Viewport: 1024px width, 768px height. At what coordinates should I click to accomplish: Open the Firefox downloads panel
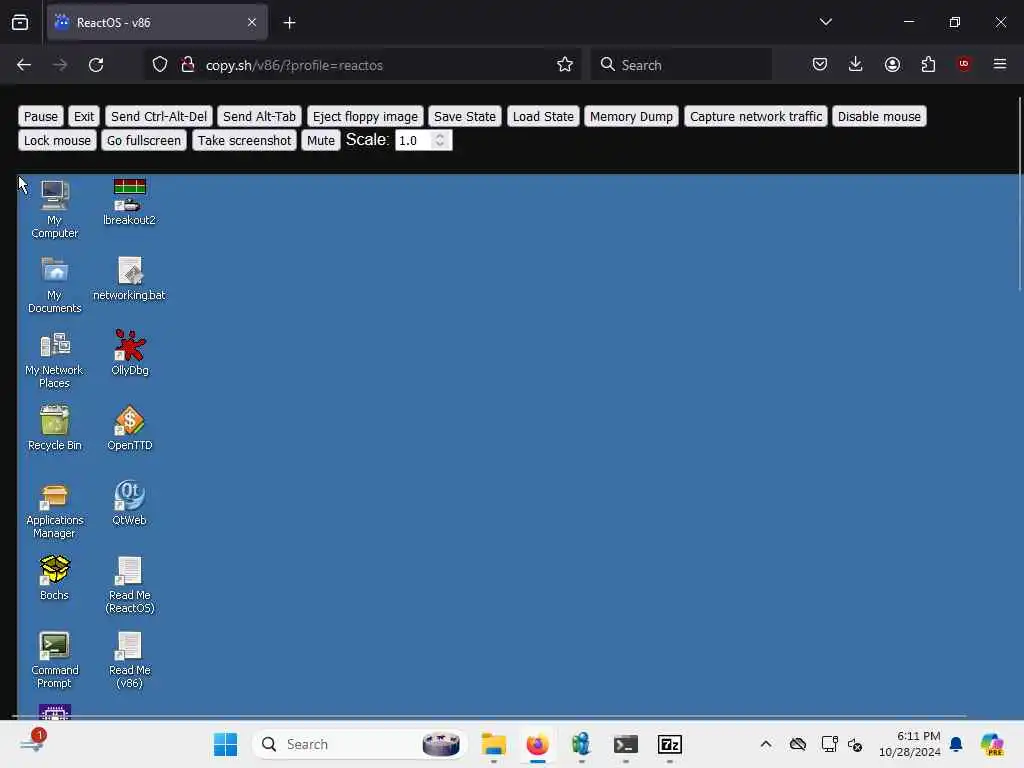(856, 64)
